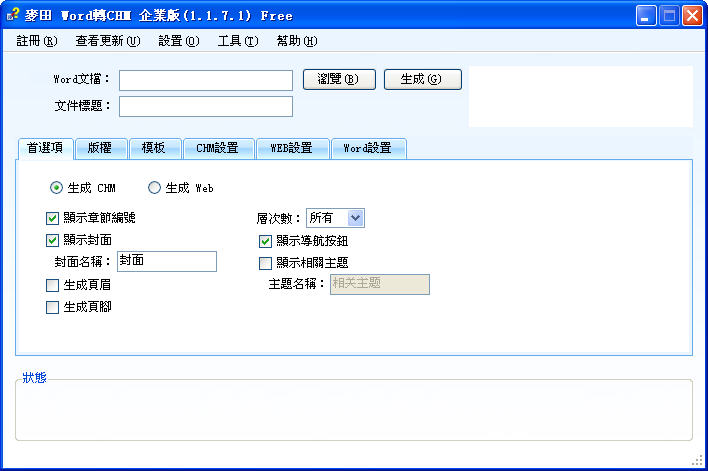The height and width of the screenshot is (471, 708).
Task: Click the app icon in the title bar
Action: 13,15
